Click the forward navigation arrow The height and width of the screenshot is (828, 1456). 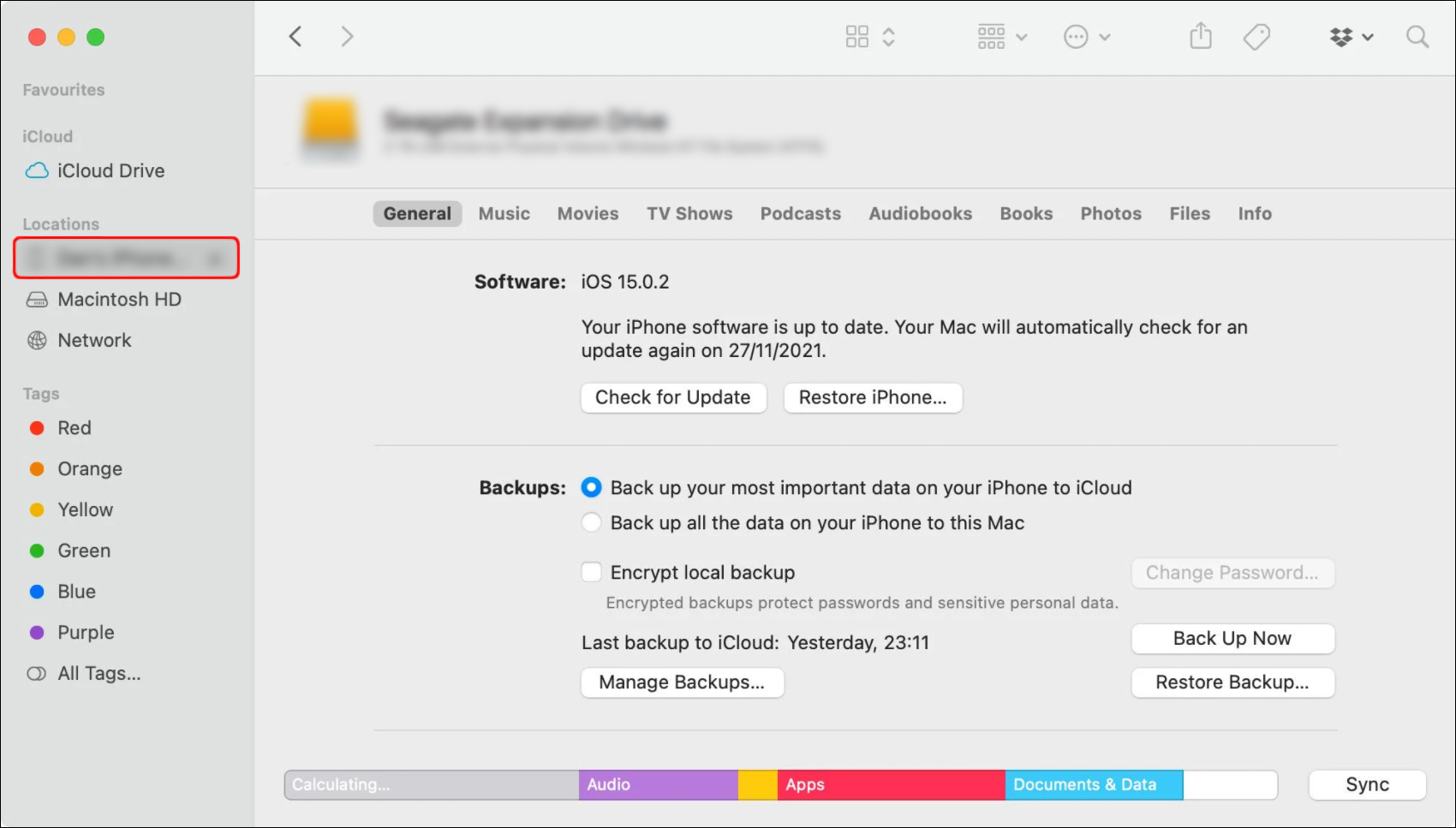347,37
